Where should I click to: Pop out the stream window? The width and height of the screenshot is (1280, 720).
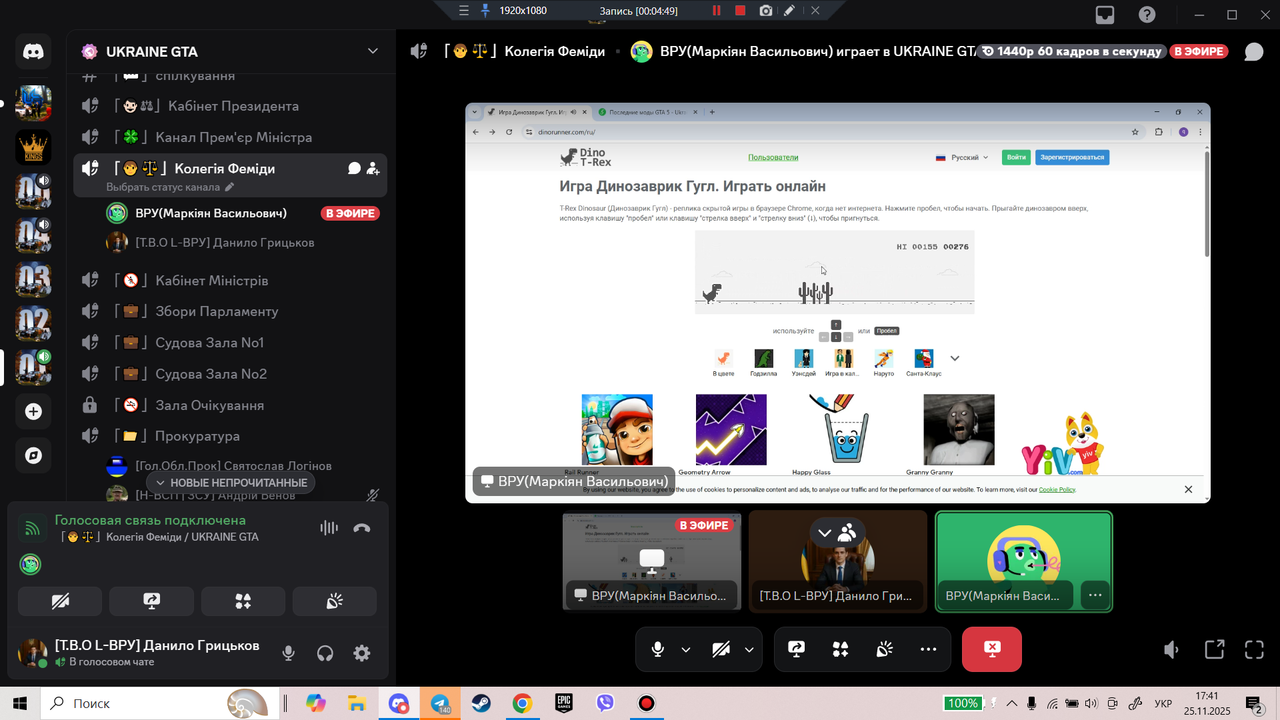click(x=1214, y=650)
